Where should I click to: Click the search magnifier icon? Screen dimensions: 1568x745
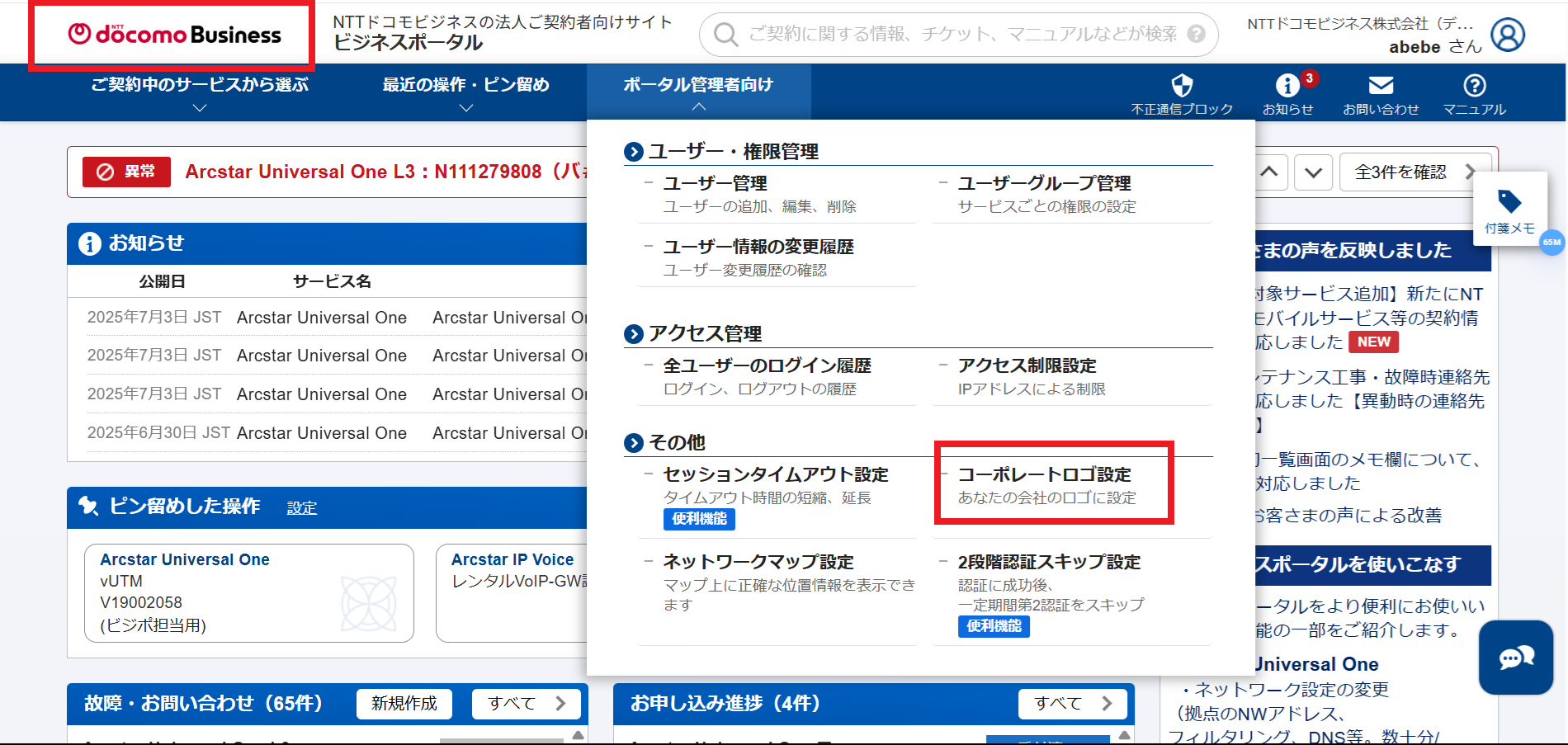(725, 35)
